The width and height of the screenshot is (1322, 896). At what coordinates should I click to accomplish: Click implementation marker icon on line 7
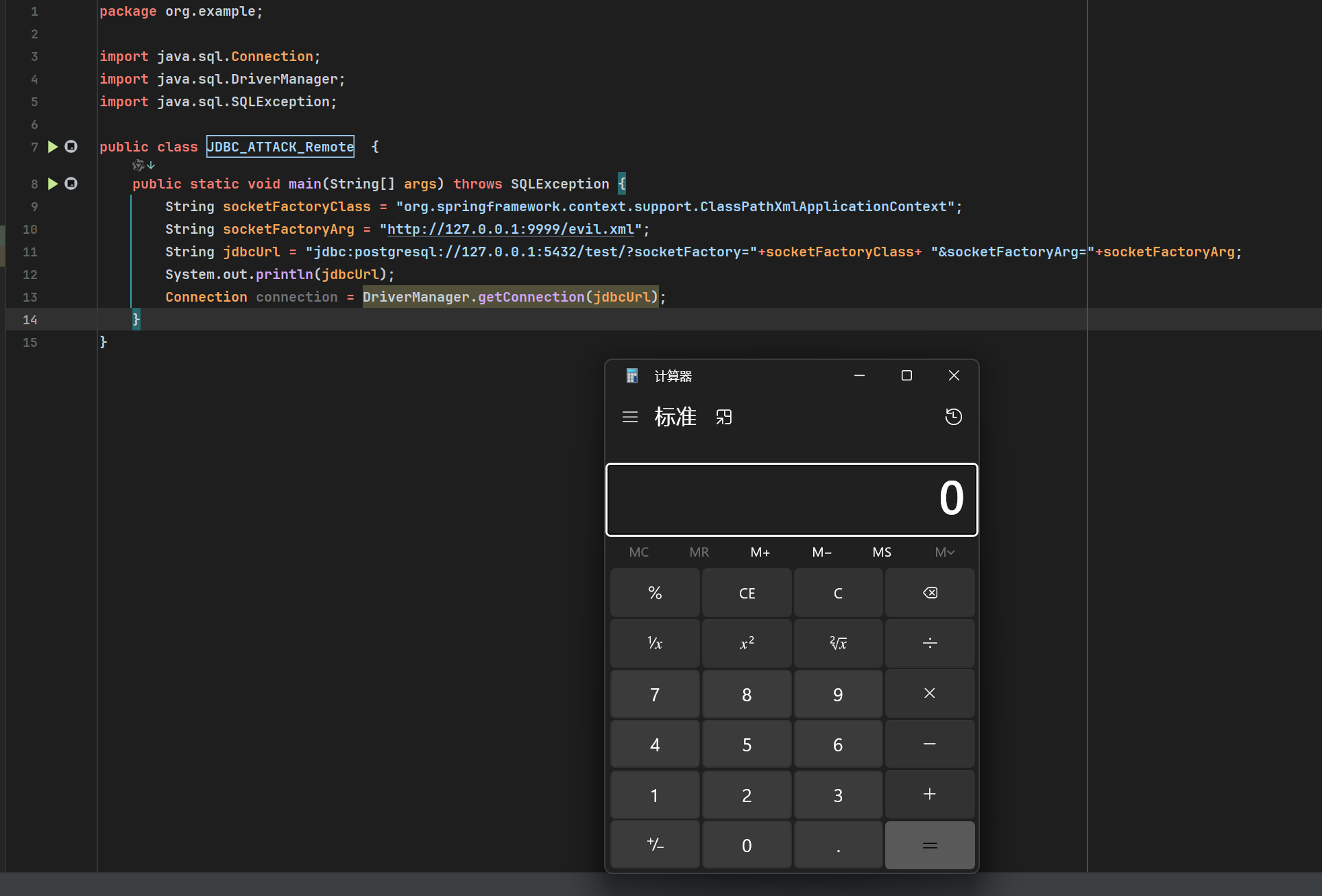tap(71, 147)
